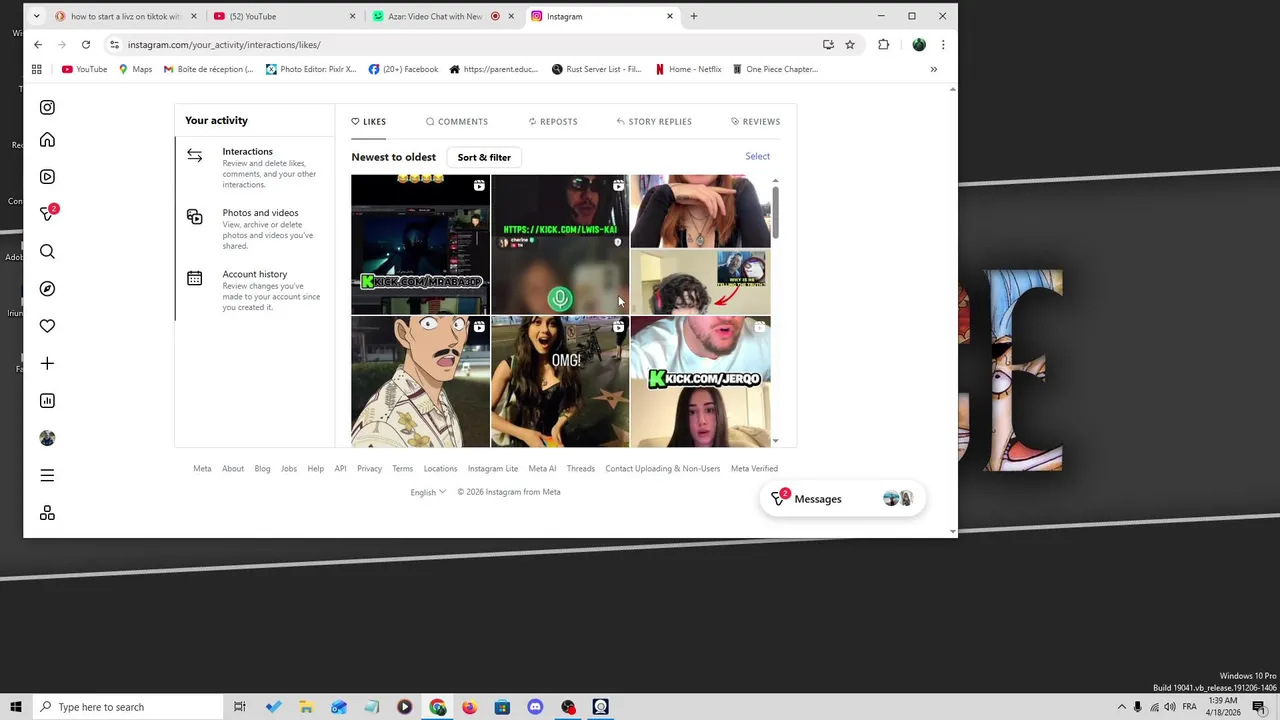Screen dimensions: 1280x720
Task: Switch to Reposts tab
Action: pyautogui.click(x=553, y=121)
